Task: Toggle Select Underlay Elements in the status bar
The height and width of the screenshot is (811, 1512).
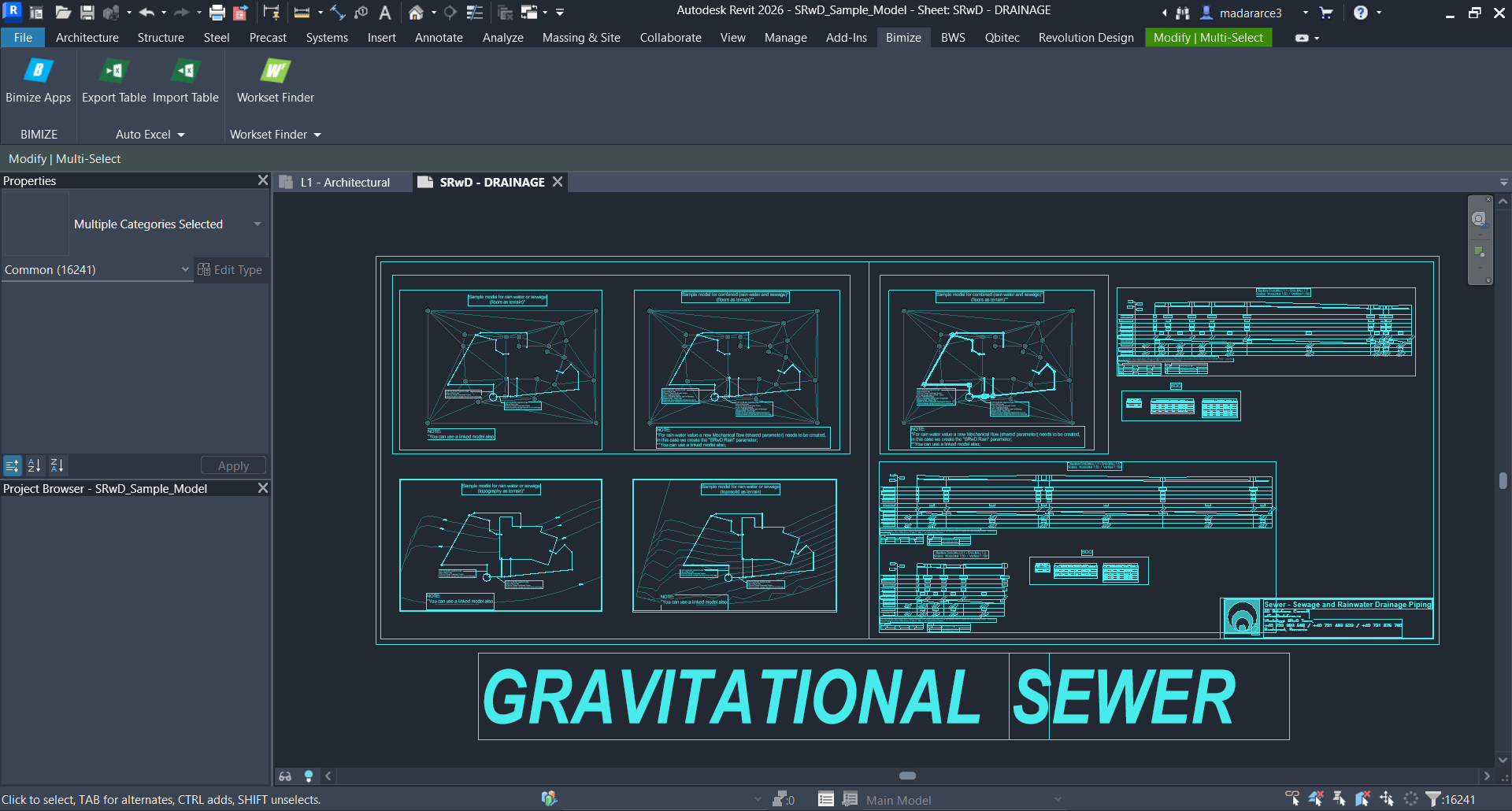Action: [1316, 799]
